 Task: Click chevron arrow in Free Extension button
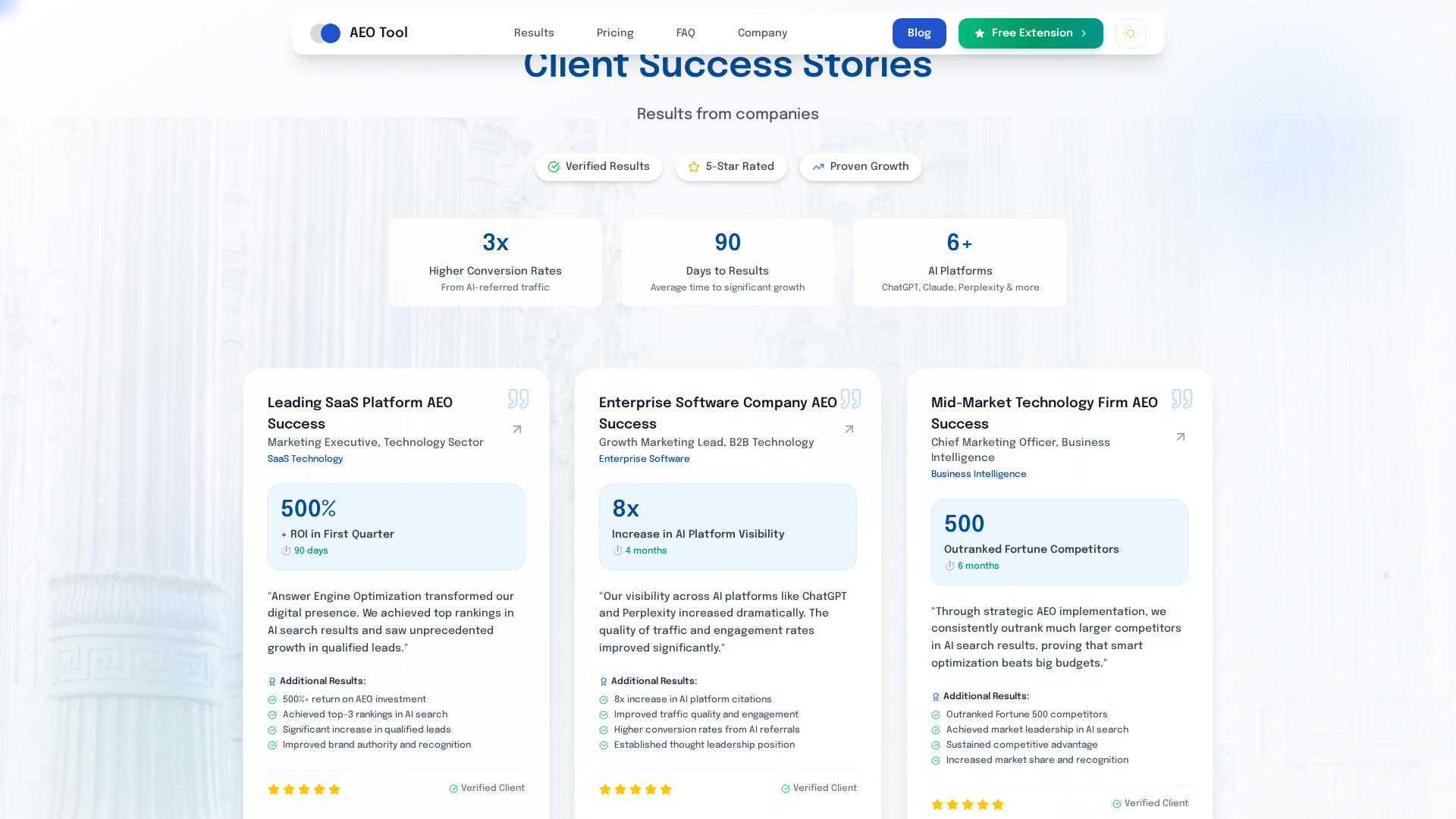1084,33
